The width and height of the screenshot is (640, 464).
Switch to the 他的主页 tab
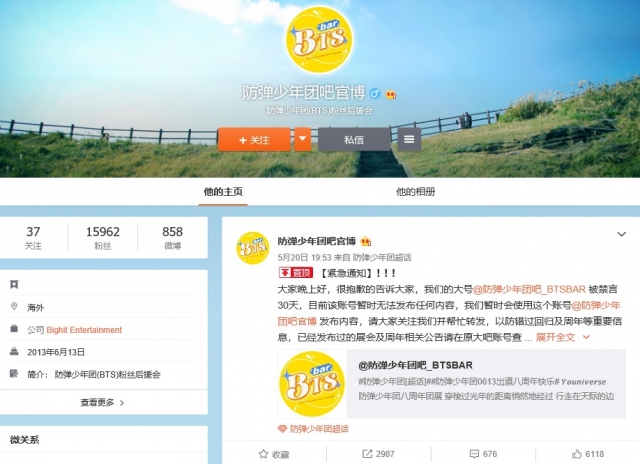pyautogui.click(x=223, y=192)
